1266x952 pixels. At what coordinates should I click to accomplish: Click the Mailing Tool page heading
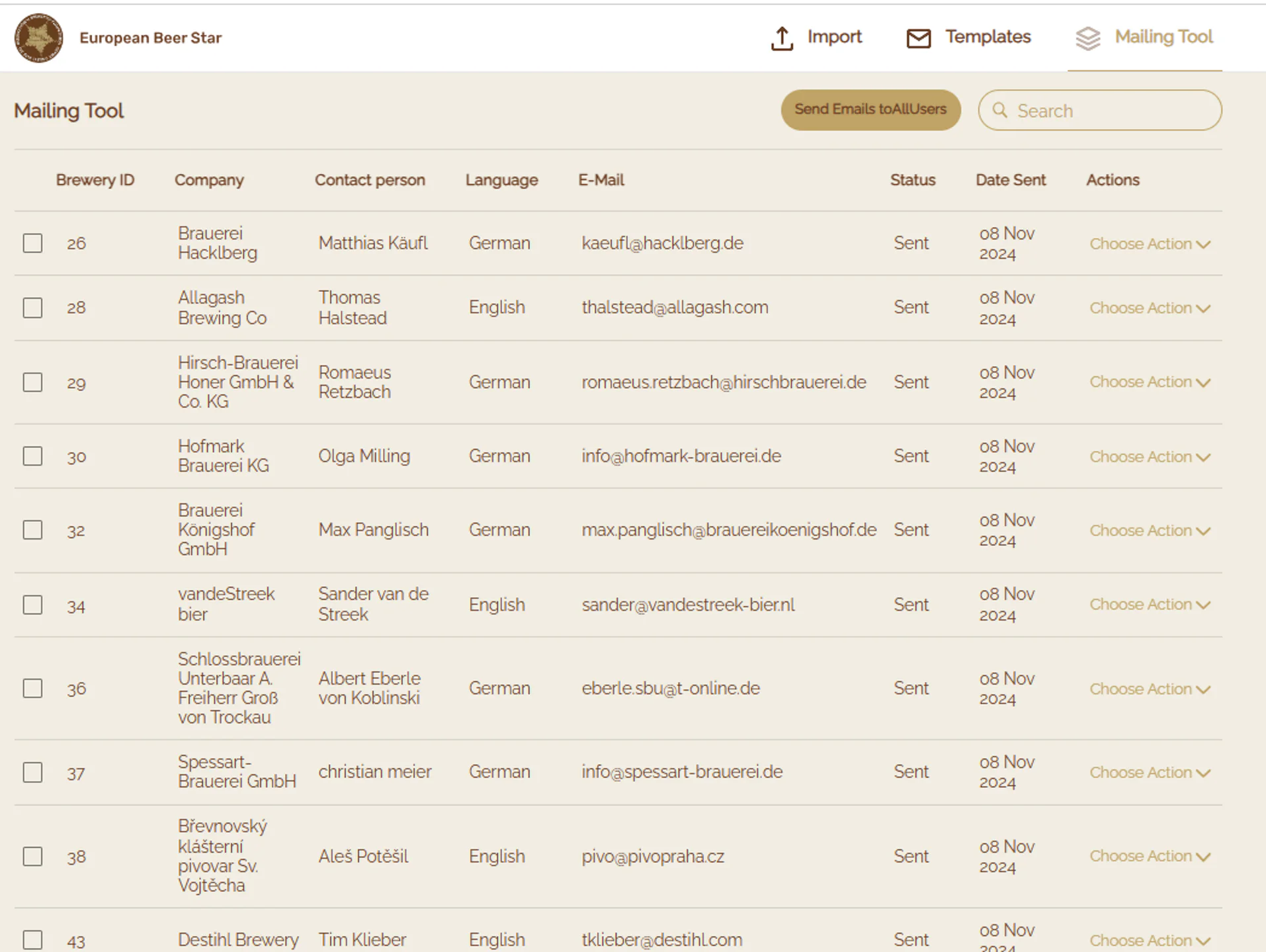69,110
